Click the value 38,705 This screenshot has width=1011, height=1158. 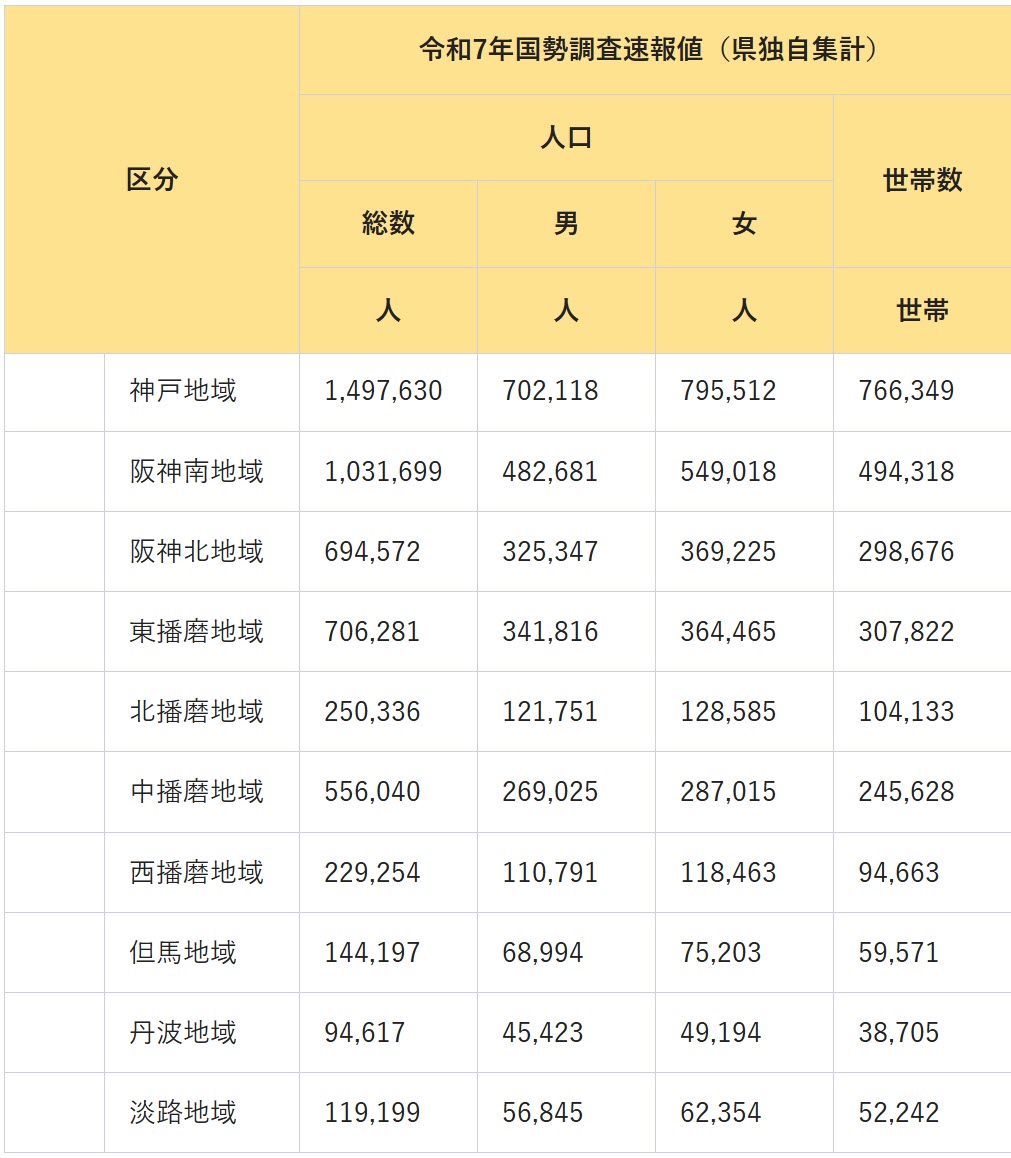pyautogui.click(x=899, y=1032)
